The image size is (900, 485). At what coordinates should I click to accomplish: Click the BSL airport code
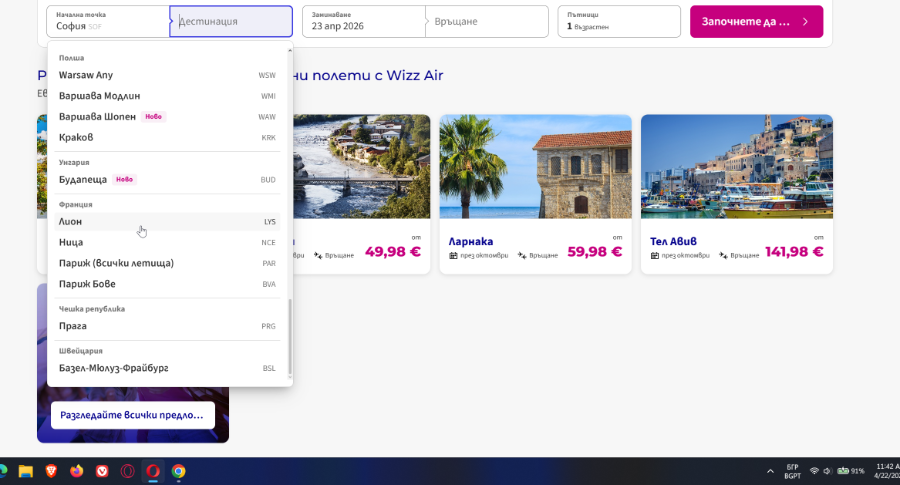[269, 368]
